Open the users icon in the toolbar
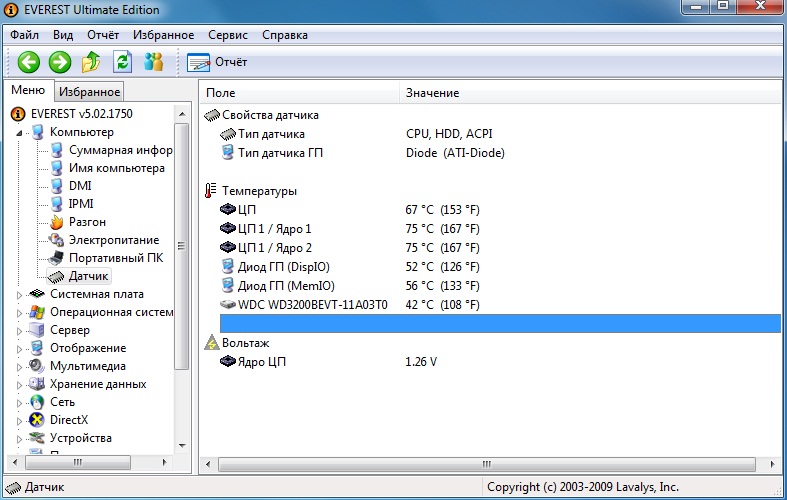The image size is (787, 500). pos(153,62)
